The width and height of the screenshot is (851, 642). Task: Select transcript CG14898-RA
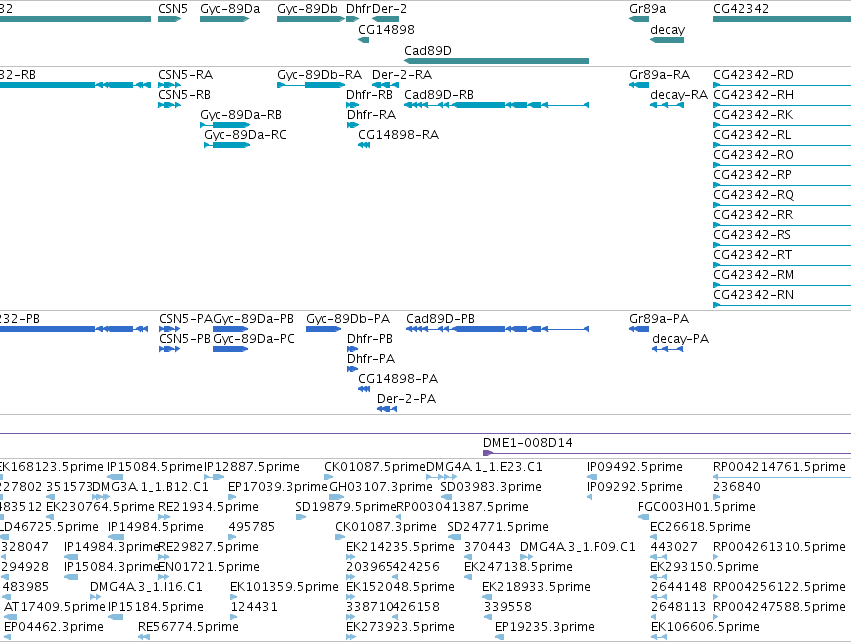click(398, 135)
